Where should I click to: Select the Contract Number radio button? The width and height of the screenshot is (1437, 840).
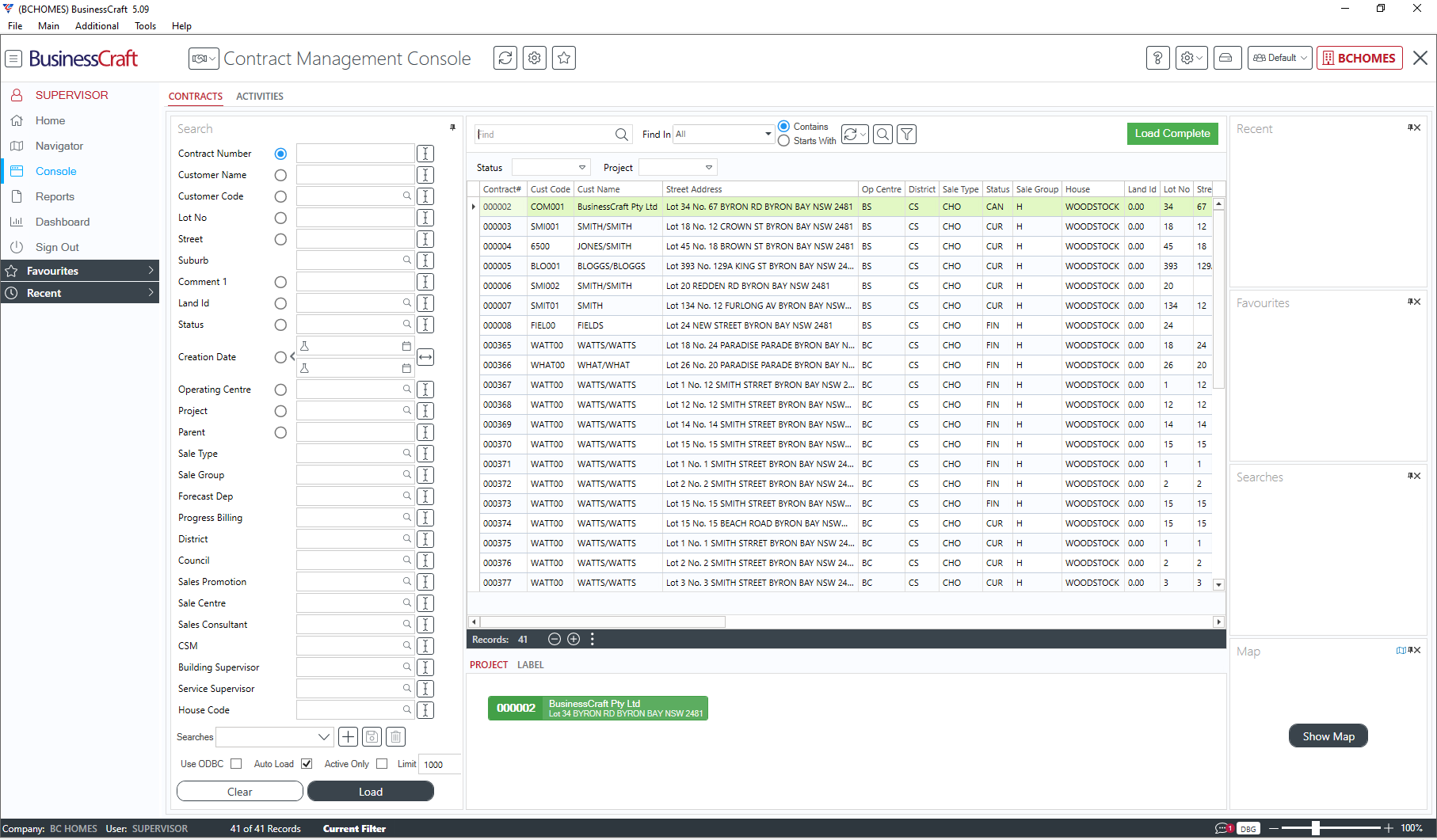280,154
